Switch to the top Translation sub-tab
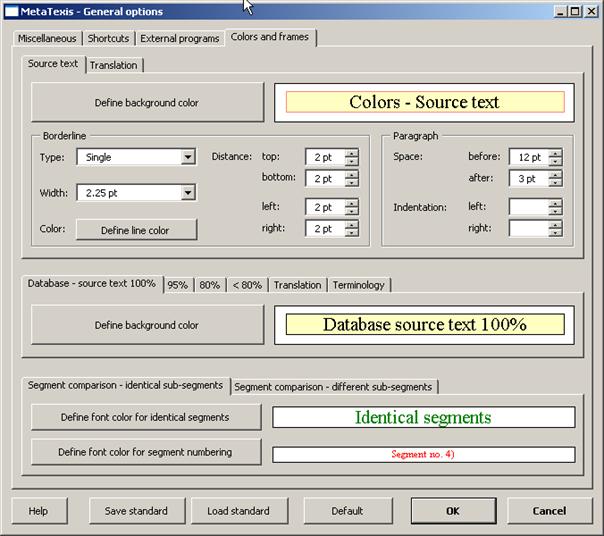Viewport: 604px width, 536px height. (114, 65)
